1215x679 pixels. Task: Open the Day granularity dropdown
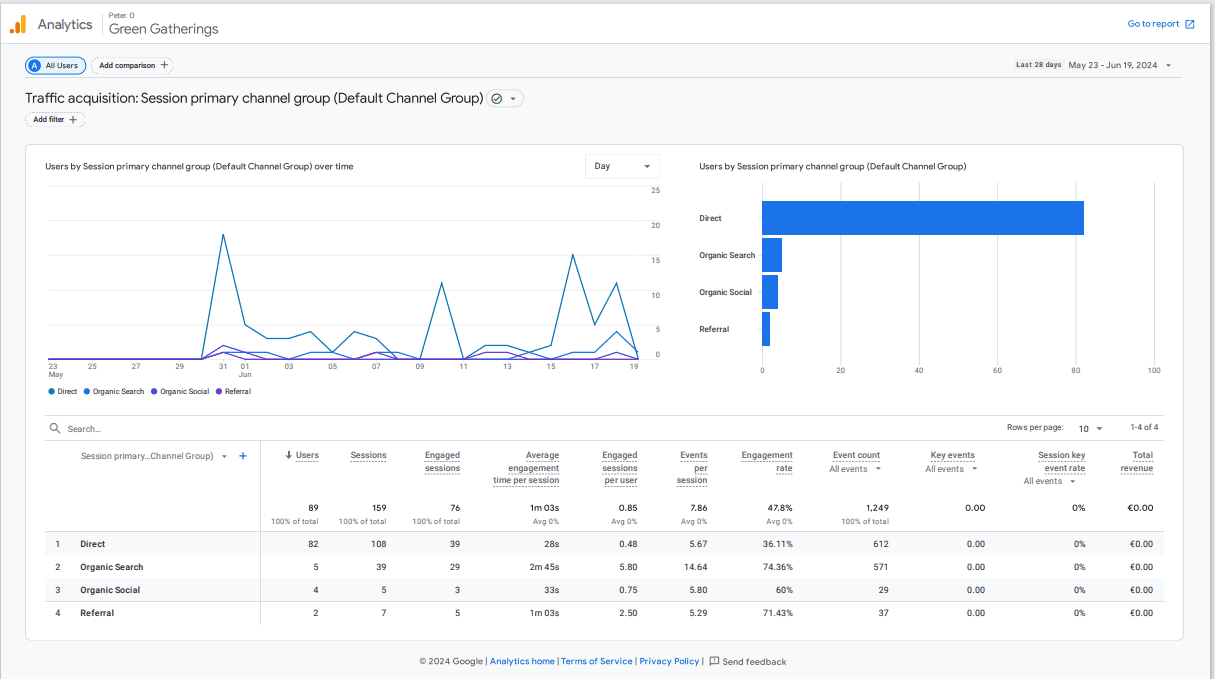(x=621, y=166)
